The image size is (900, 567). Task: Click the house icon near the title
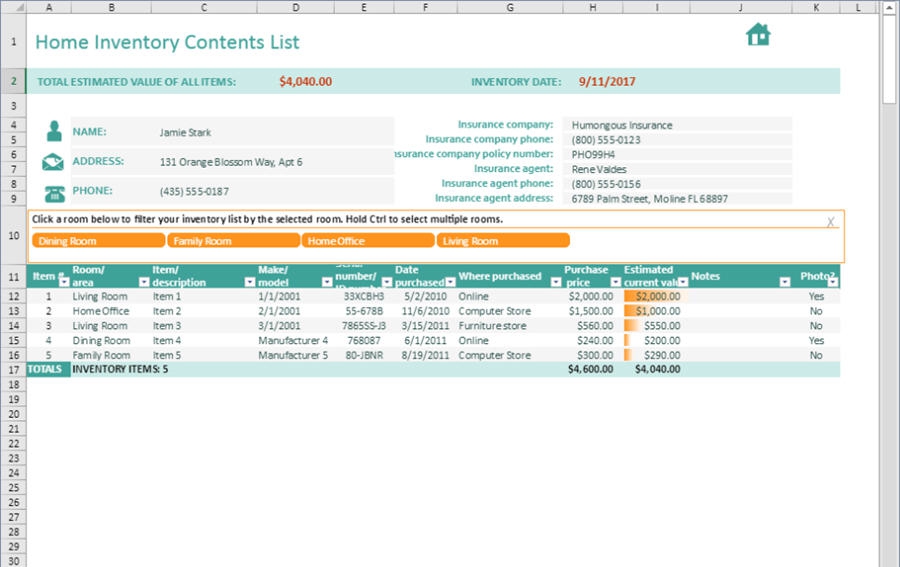tap(758, 35)
